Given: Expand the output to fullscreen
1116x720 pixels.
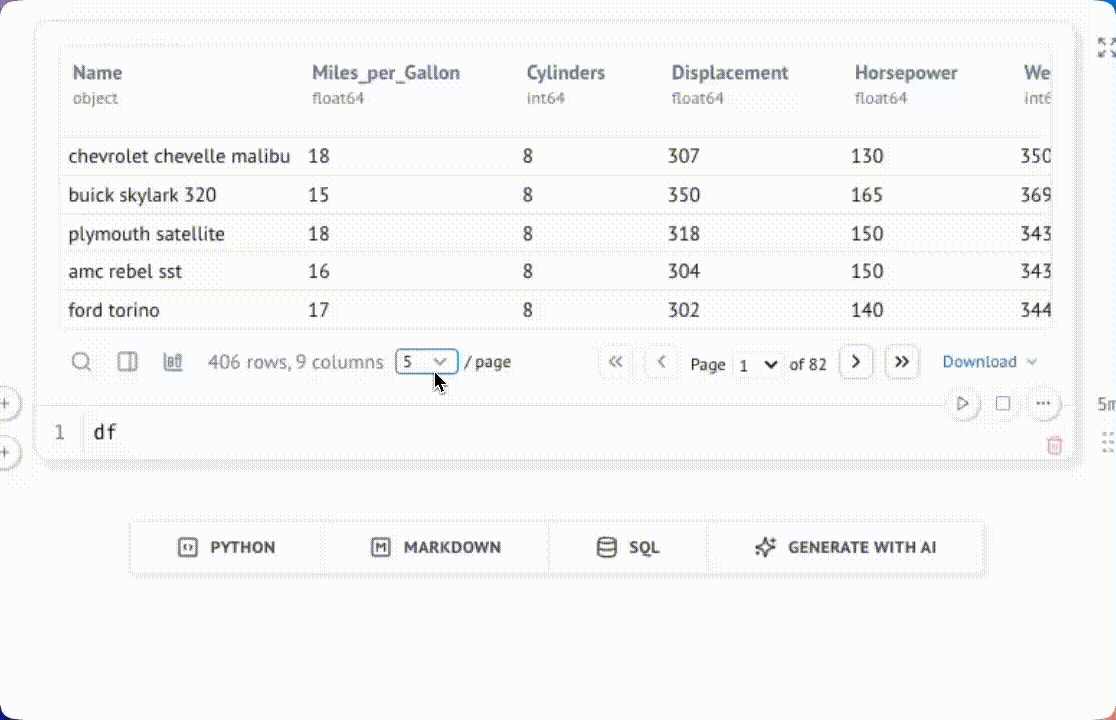Looking at the screenshot, I should (x=1106, y=48).
